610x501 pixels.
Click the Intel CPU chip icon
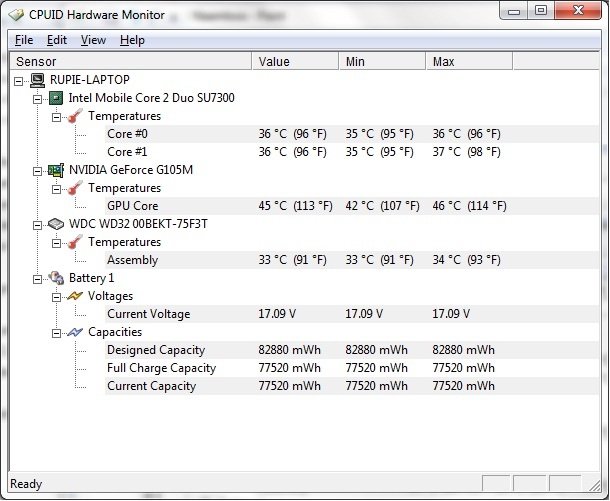[x=56, y=98]
